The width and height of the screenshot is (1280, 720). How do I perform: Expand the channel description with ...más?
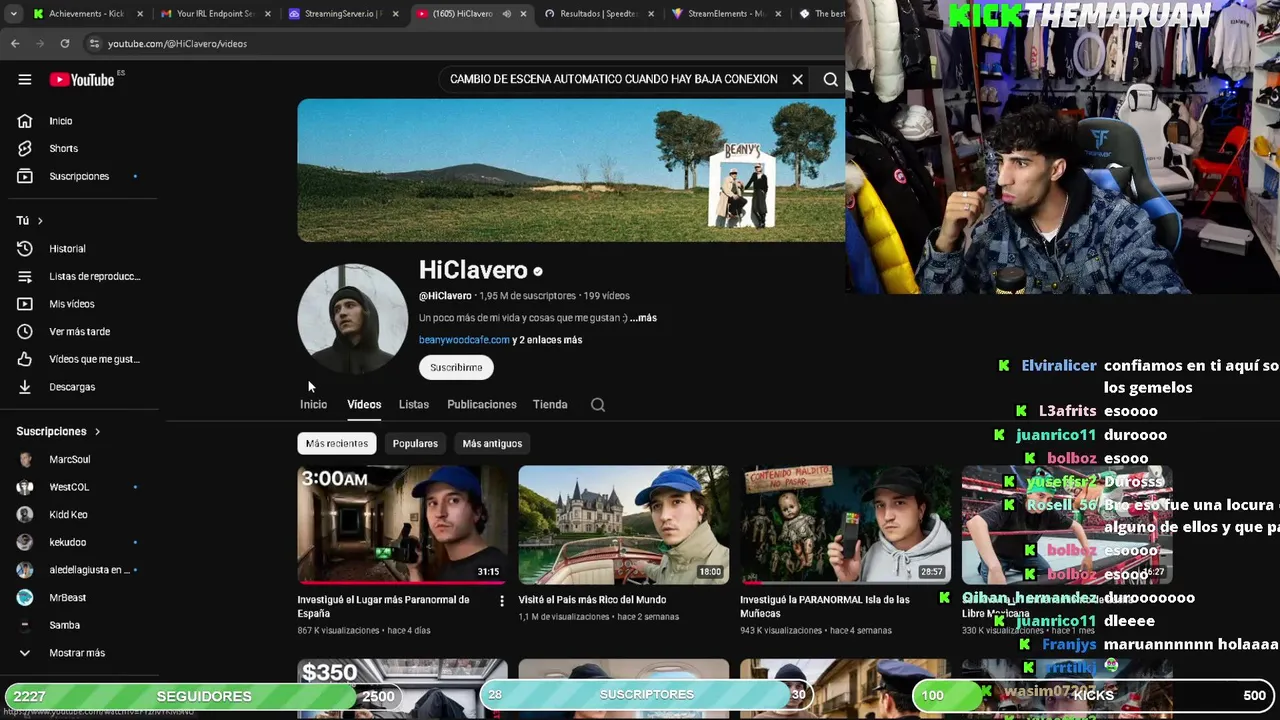click(x=643, y=318)
